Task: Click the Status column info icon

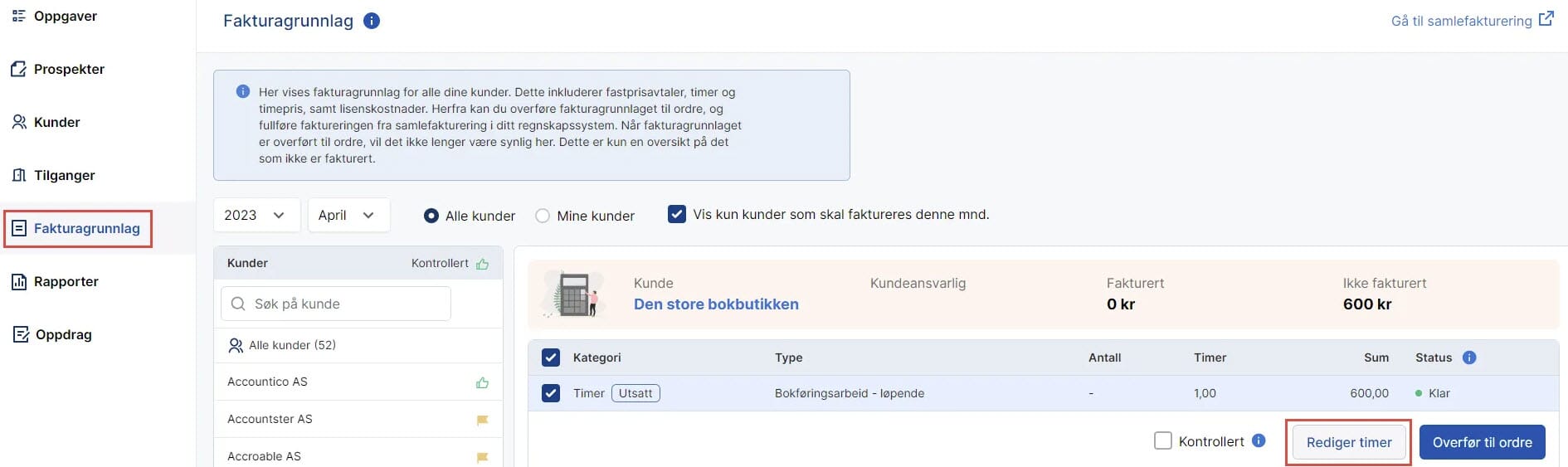Action: tap(1469, 358)
